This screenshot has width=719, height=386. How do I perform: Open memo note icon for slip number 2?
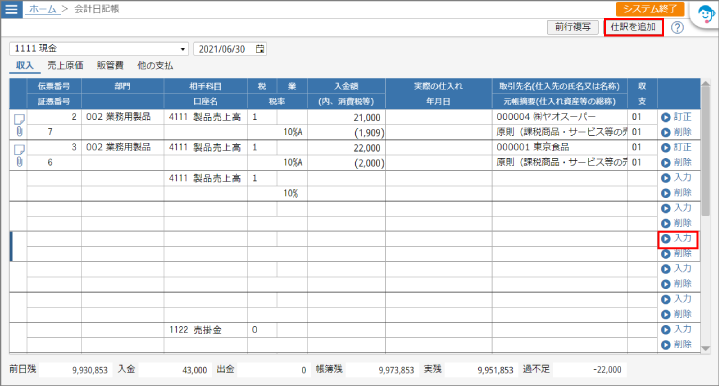pos(19,119)
